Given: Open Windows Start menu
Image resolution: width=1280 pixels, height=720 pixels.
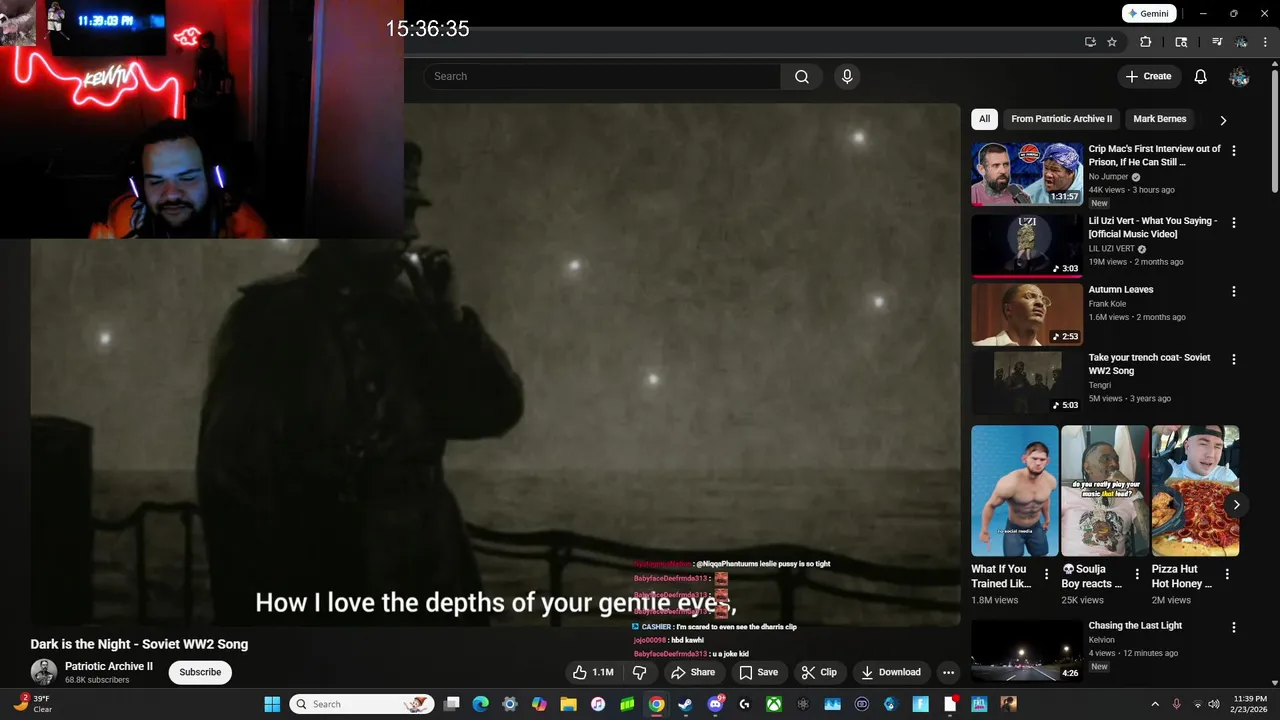Looking at the screenshot, I should (x=272, y=704).
